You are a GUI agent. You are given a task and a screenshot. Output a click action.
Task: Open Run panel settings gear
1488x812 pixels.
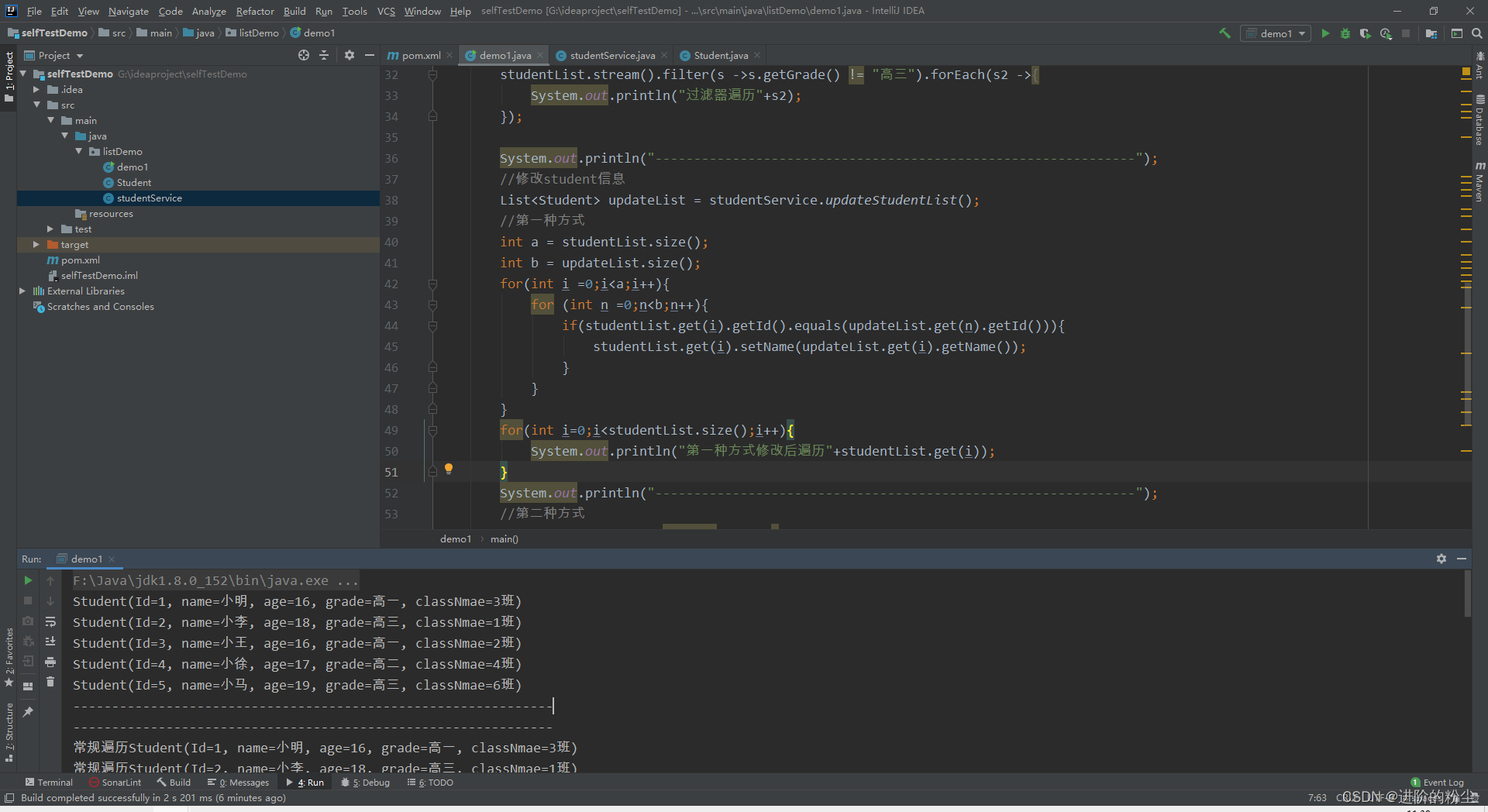pyautogui.click(x=1441, y=559)
